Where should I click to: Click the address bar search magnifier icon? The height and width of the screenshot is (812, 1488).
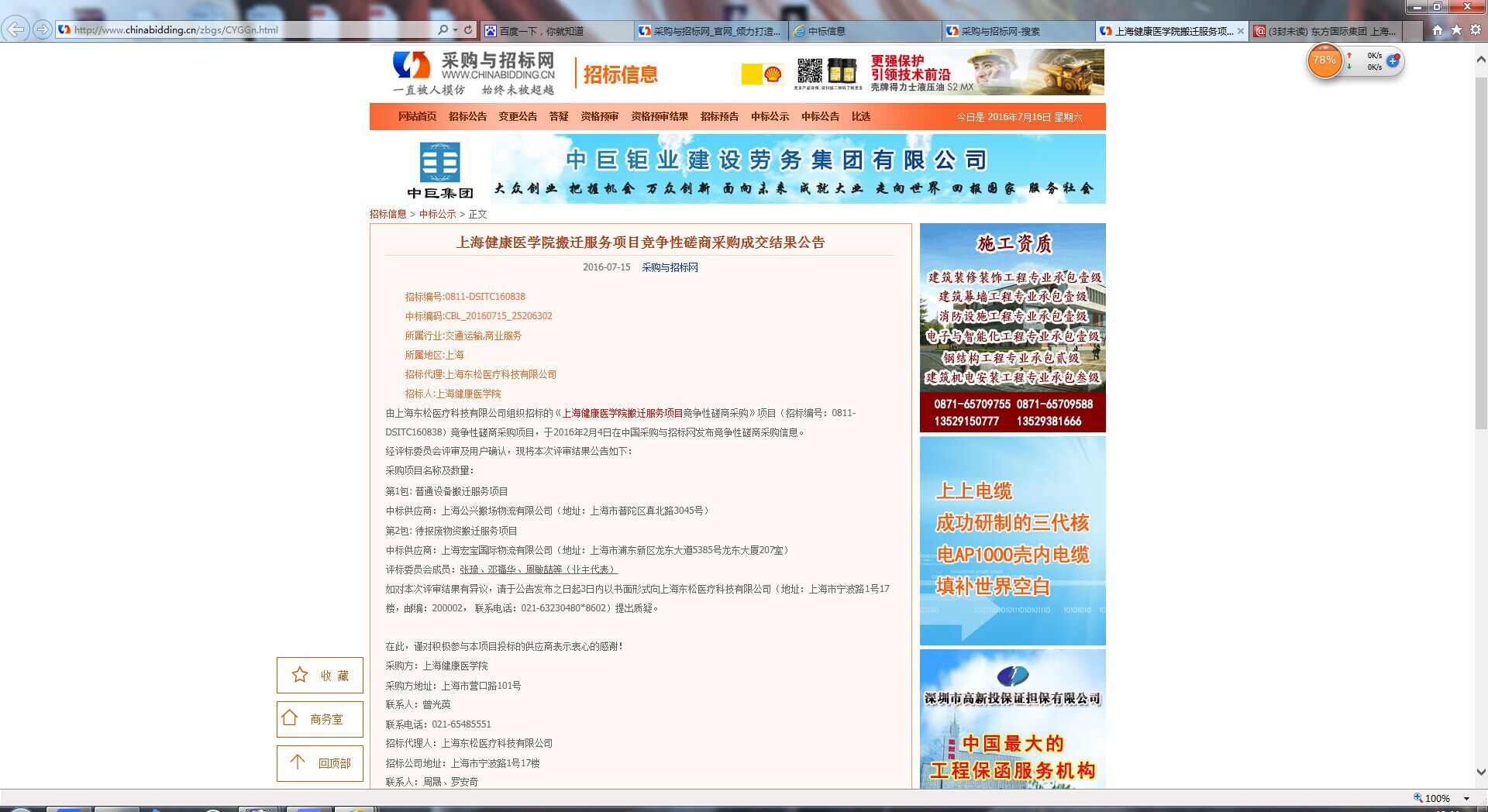pos(443,30)
